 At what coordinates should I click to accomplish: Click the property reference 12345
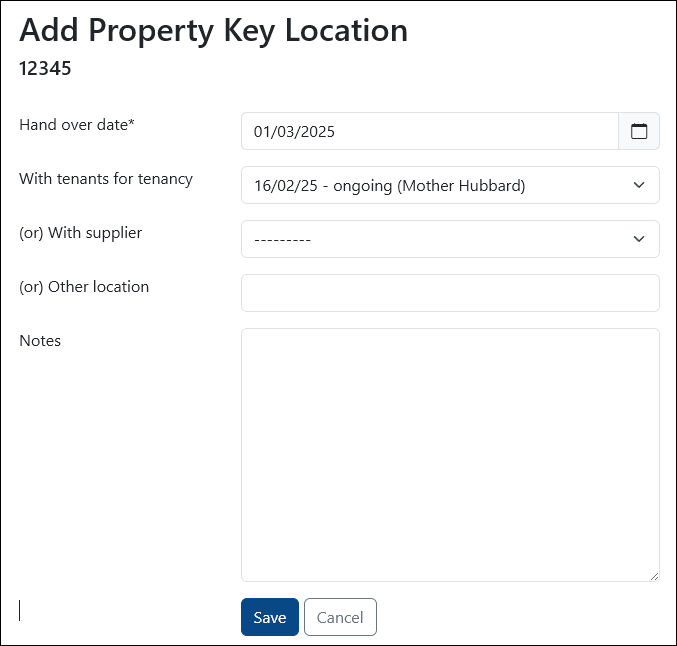pyautogui.click(x=45, y=68)
